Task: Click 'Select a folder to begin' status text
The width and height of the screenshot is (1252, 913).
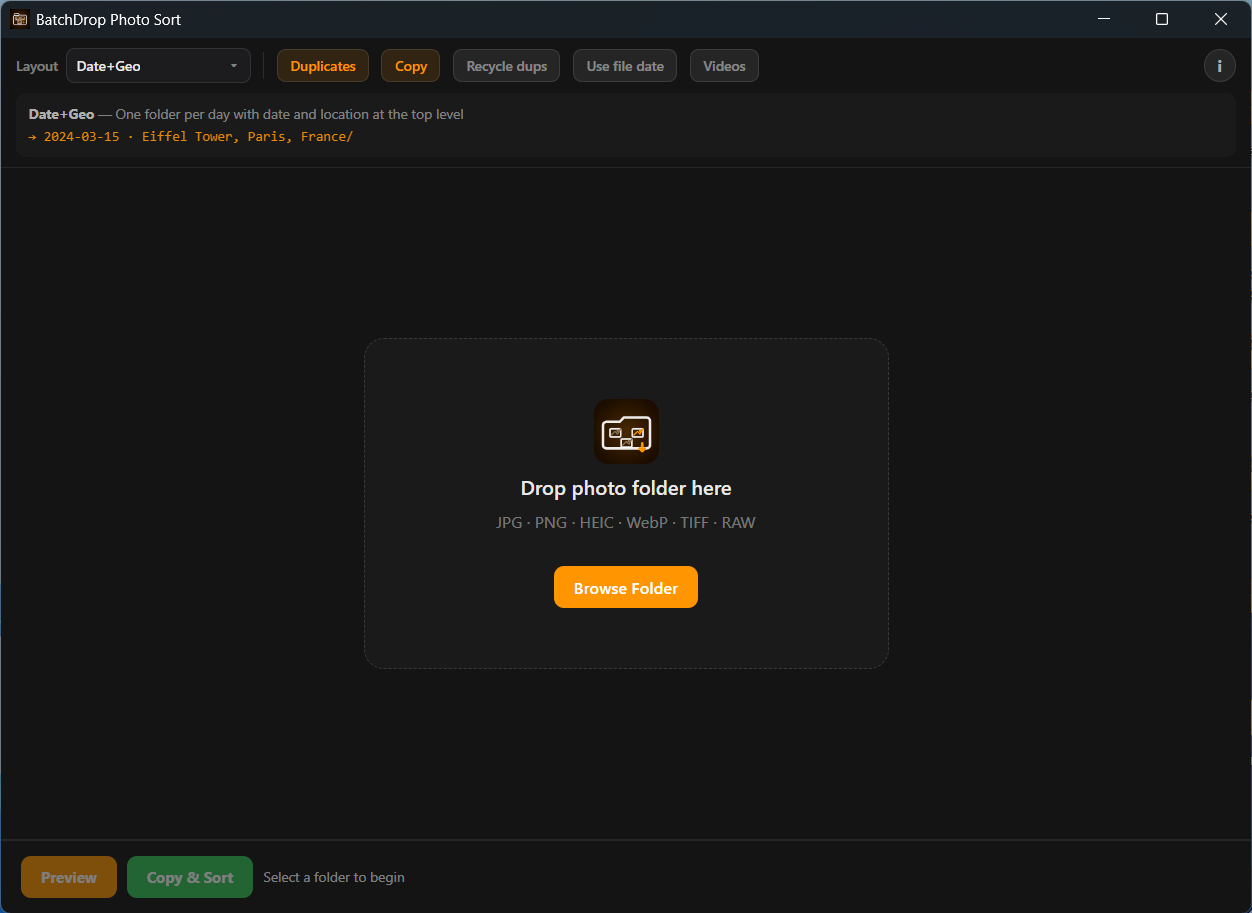Action: pyautogui.click(x=334, y=877)
